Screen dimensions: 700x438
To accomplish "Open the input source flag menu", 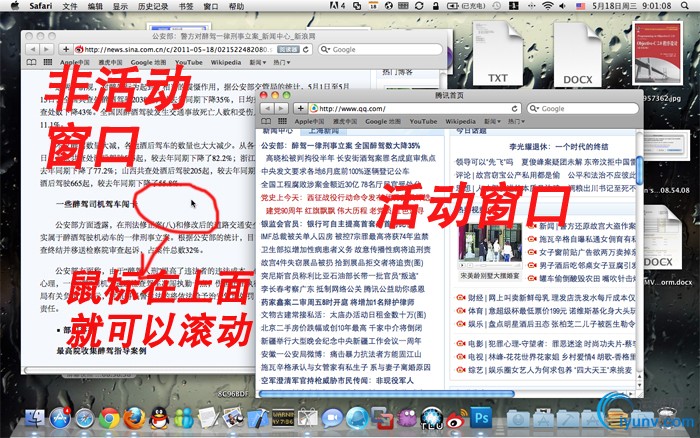I will click(x=580, y=6).
